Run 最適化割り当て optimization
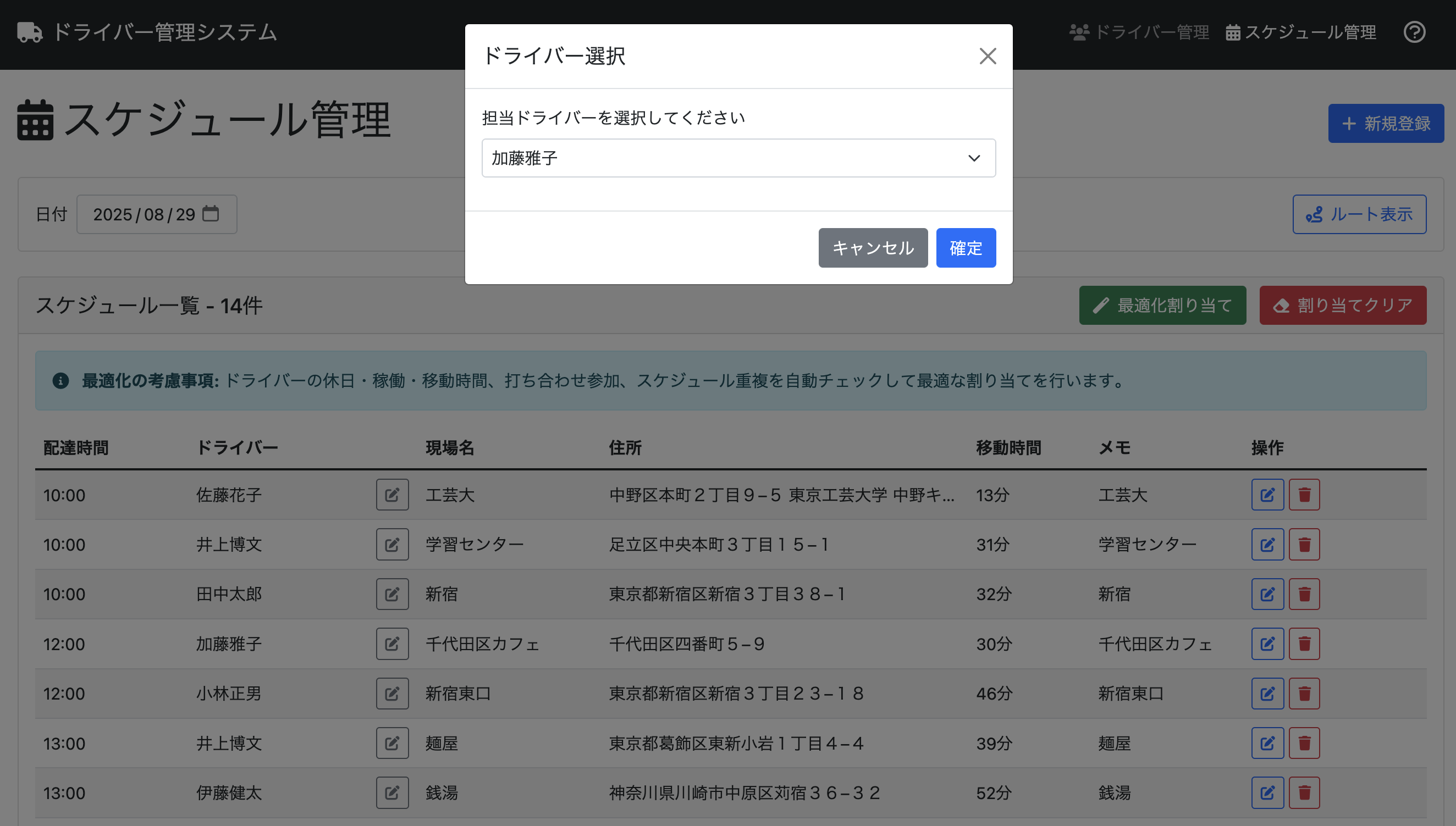Image resolution: width=1456 pixels, height=826 pixels. point(1162,305)
